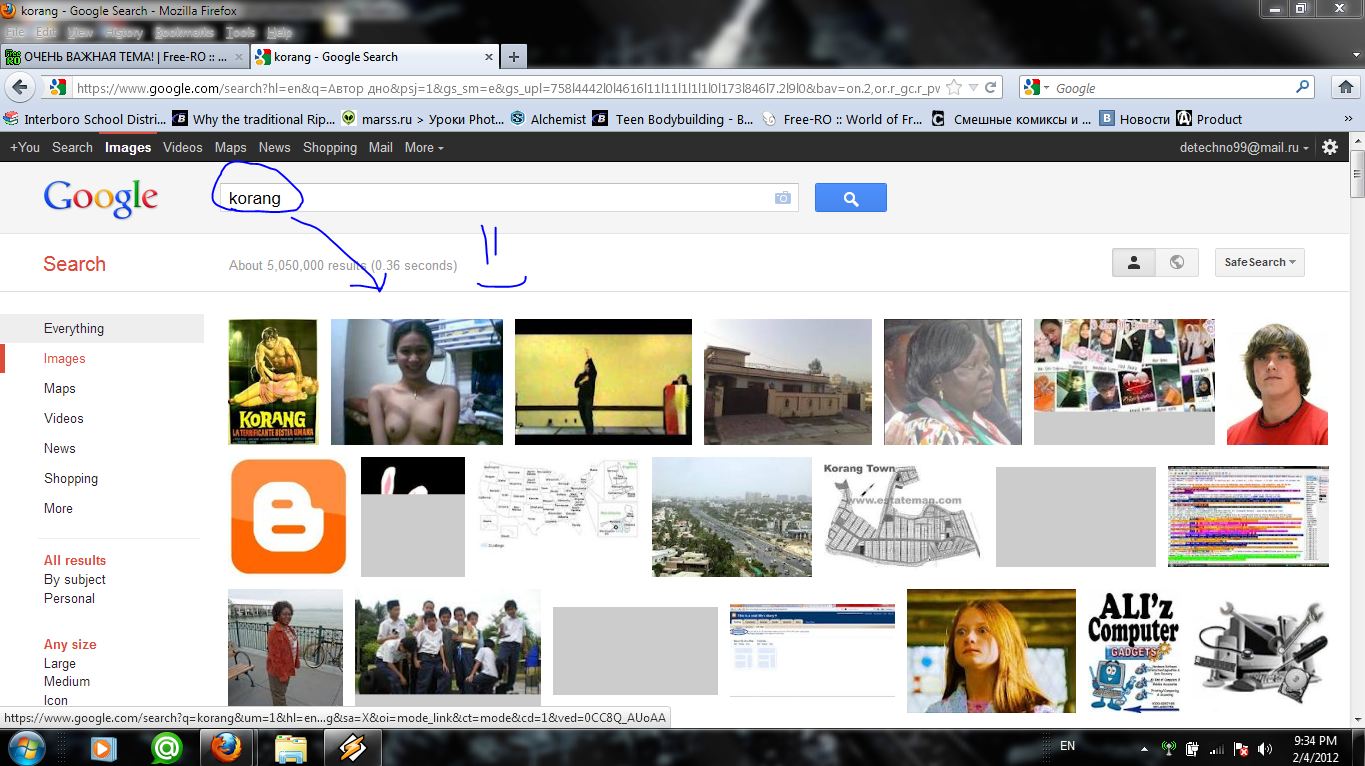Select search engine Google icon dropdown
1365x766 pixels.
tap(1037, 88)
